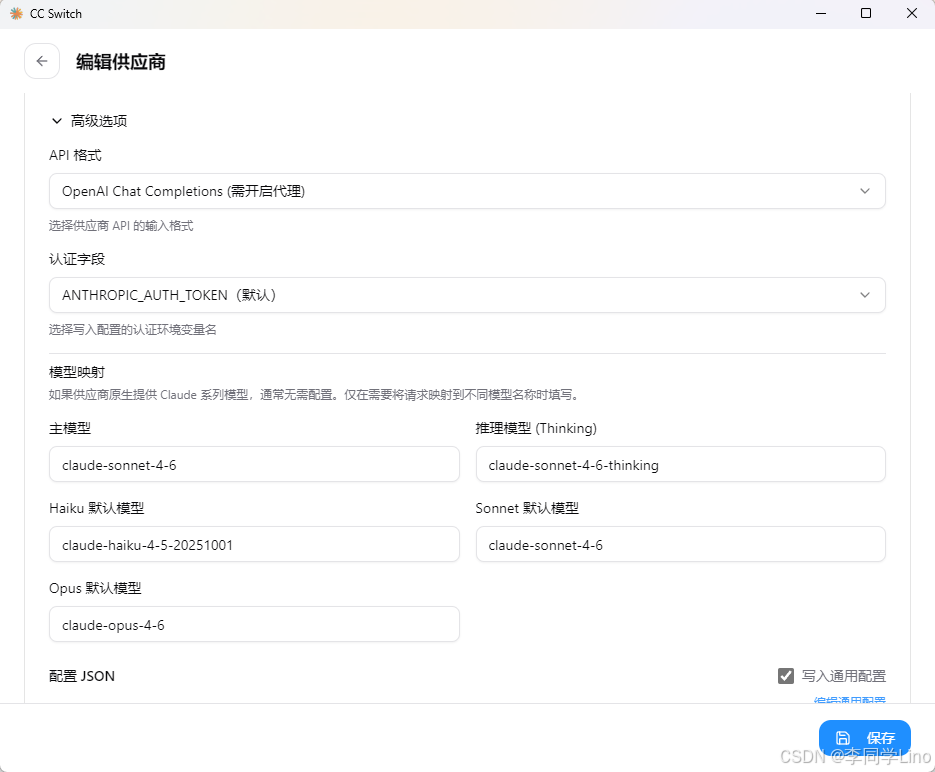Image resolution: width=935 pixels, height=772 pixels.
Task: Click the Sonnet 默认模型 input field
Action: [x=680, y=544]
